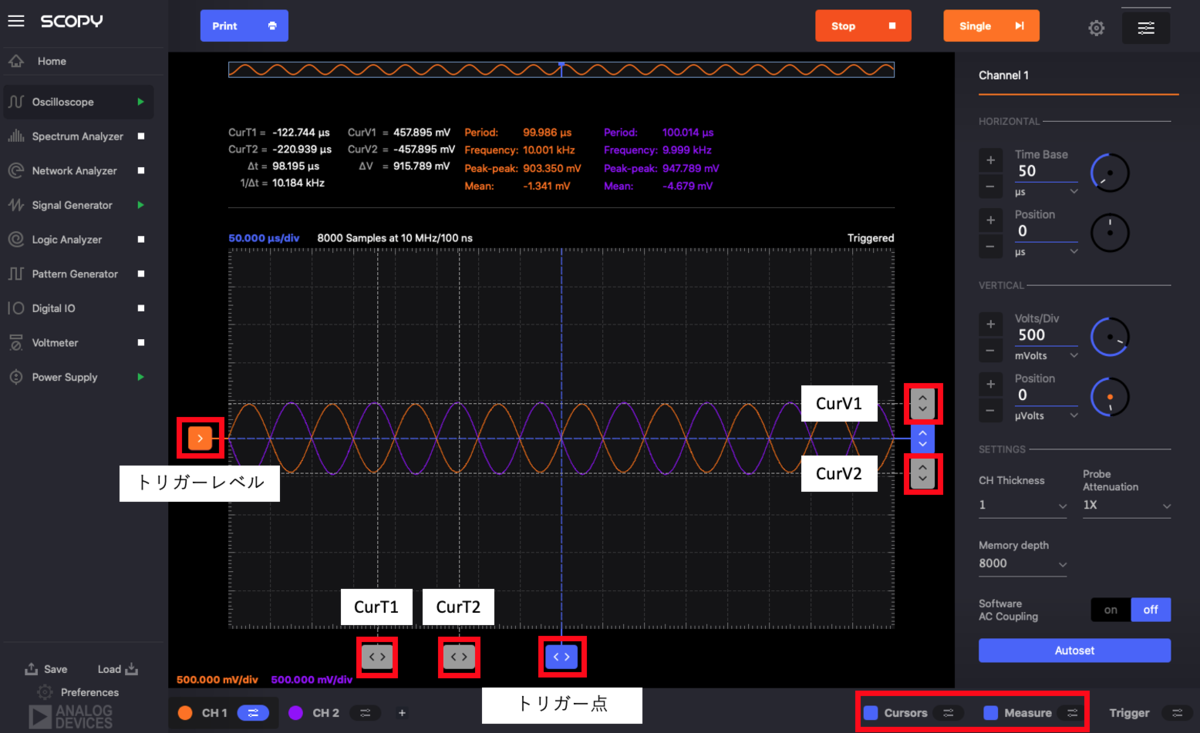Toggle the channel settings panel icon
The height and width of the screenshot is (733, 1200).
[1146, 28]
